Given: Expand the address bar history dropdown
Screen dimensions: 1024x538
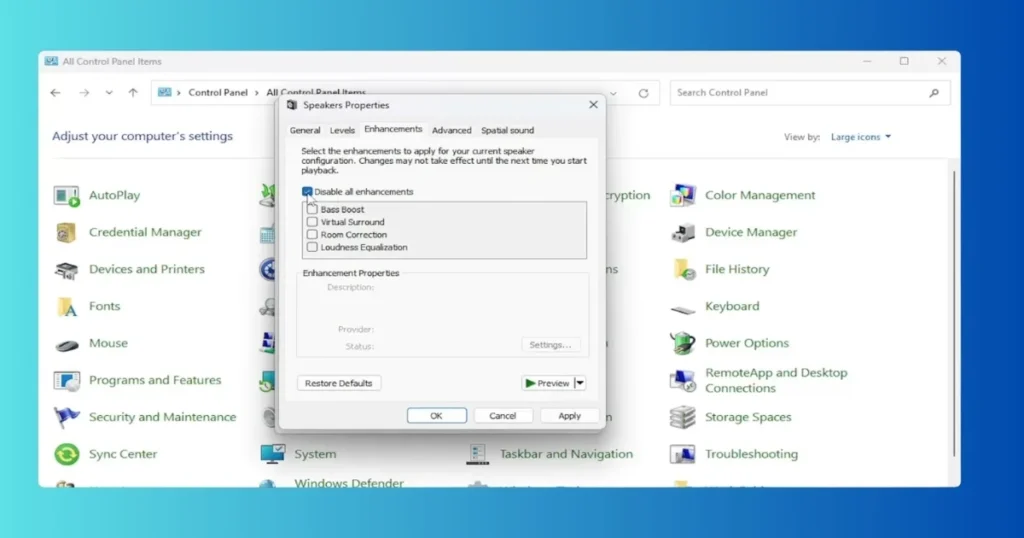Looking at the screenshot, I should pos(613,93).
